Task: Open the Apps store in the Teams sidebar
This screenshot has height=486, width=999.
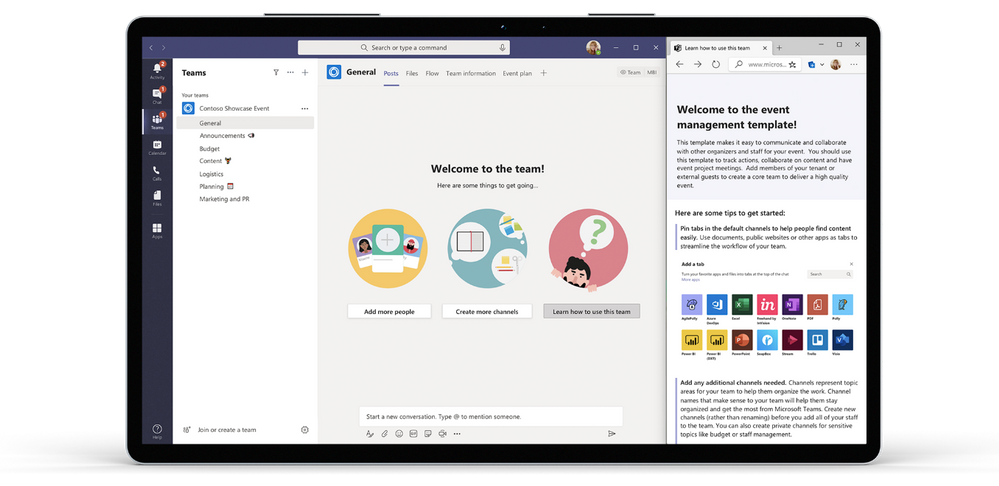Action: (x=157, y=231)
